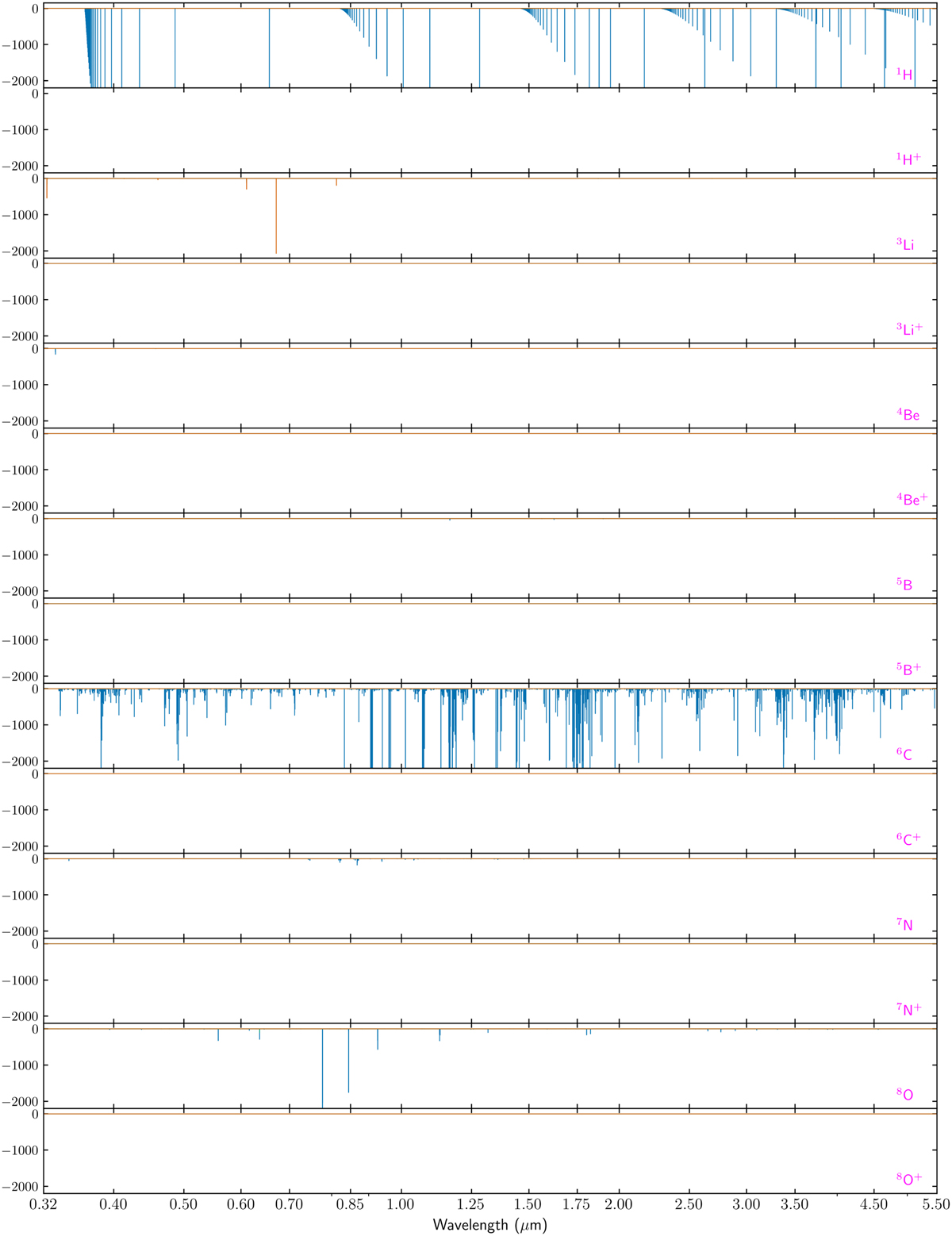
Task: Select the 5.50 x-axis tick label
Action: pos(937,1204)
